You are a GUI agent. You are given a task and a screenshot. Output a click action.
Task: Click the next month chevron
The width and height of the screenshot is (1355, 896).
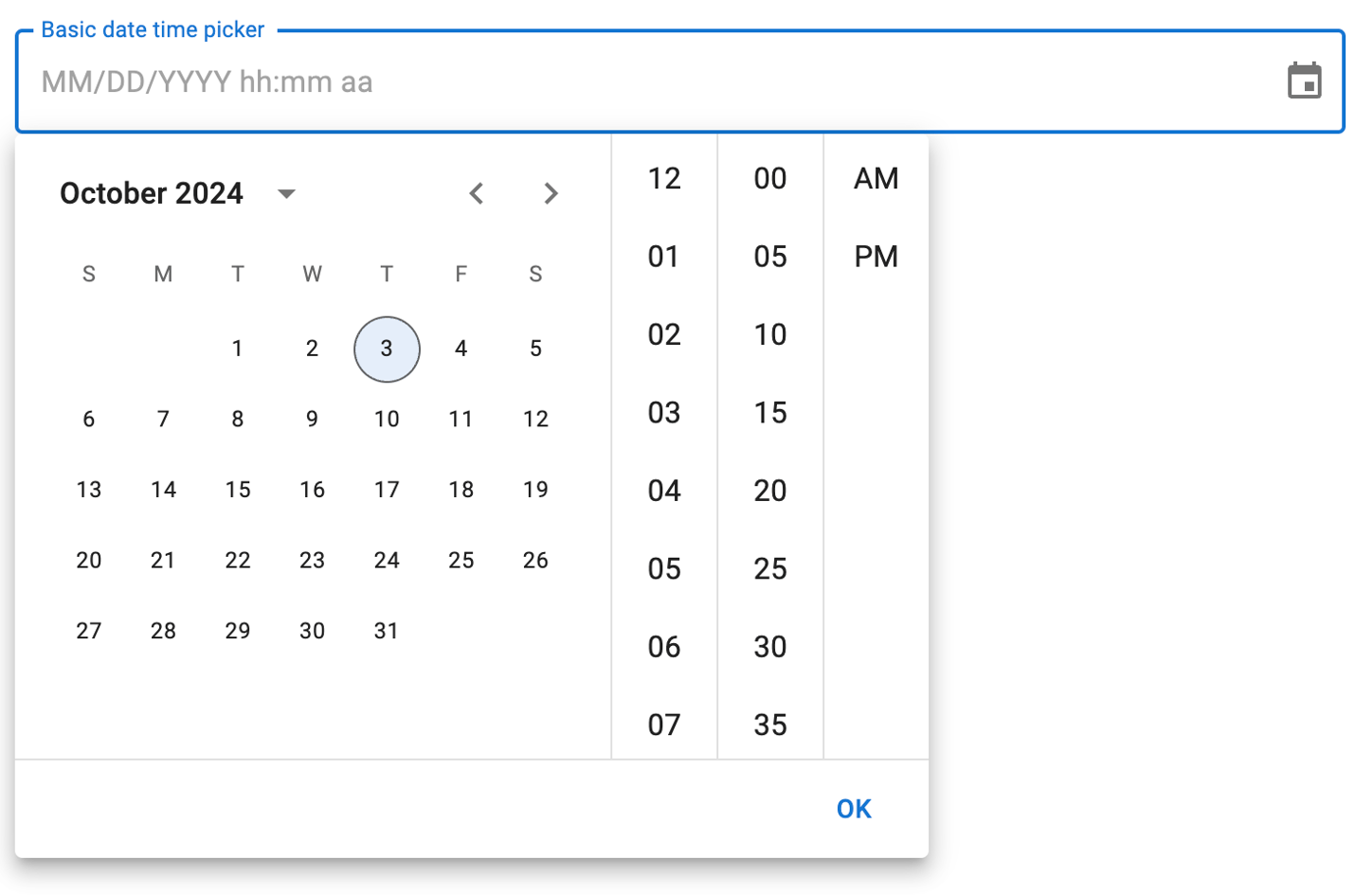(551, 193)
